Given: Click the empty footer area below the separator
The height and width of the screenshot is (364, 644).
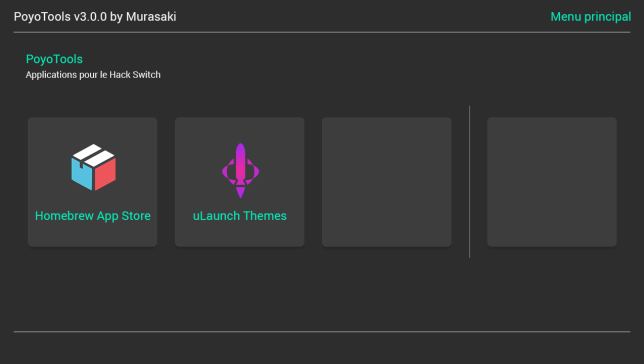Looking at the screenshot, I should pos(322,348).
